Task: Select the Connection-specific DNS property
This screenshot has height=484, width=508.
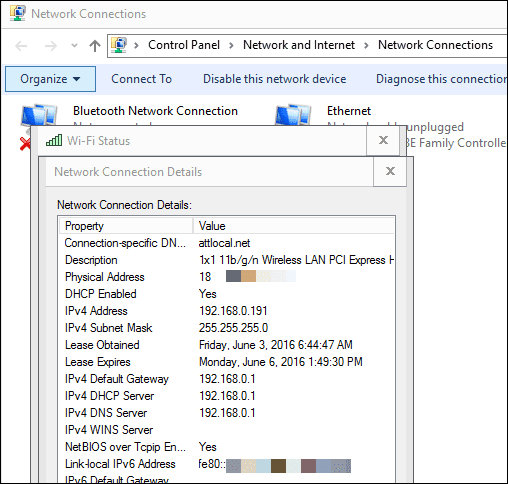Action: (x=125, y=243)
